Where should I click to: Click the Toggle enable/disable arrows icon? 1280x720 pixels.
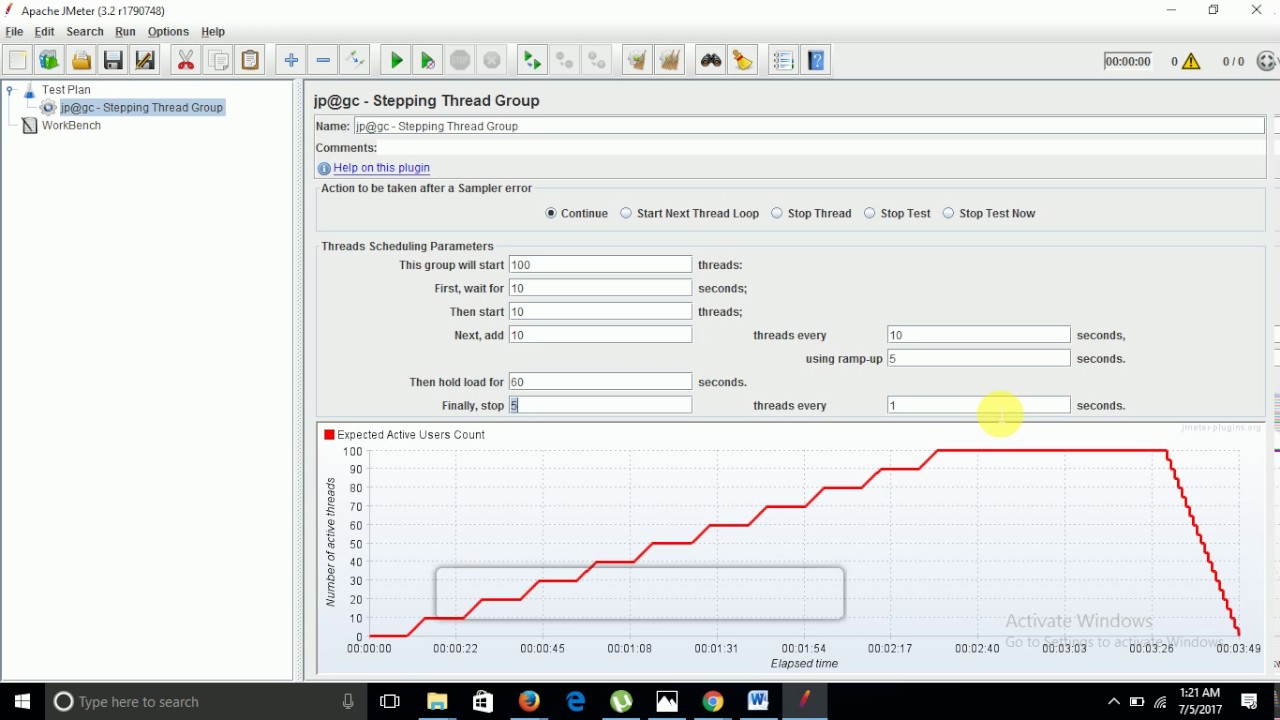click(x=355, y=61)
